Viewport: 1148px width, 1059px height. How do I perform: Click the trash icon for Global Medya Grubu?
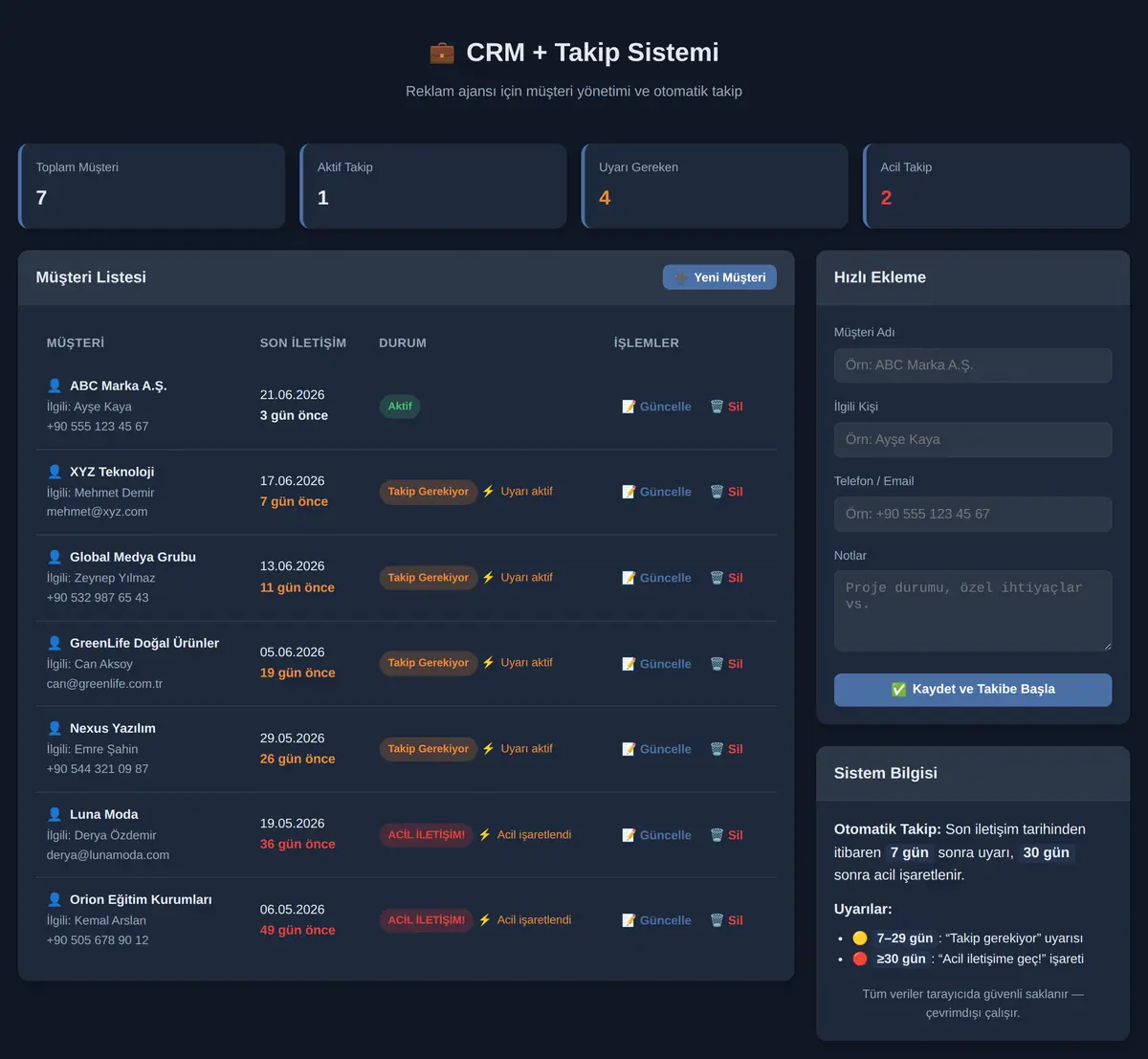[717, 578]
